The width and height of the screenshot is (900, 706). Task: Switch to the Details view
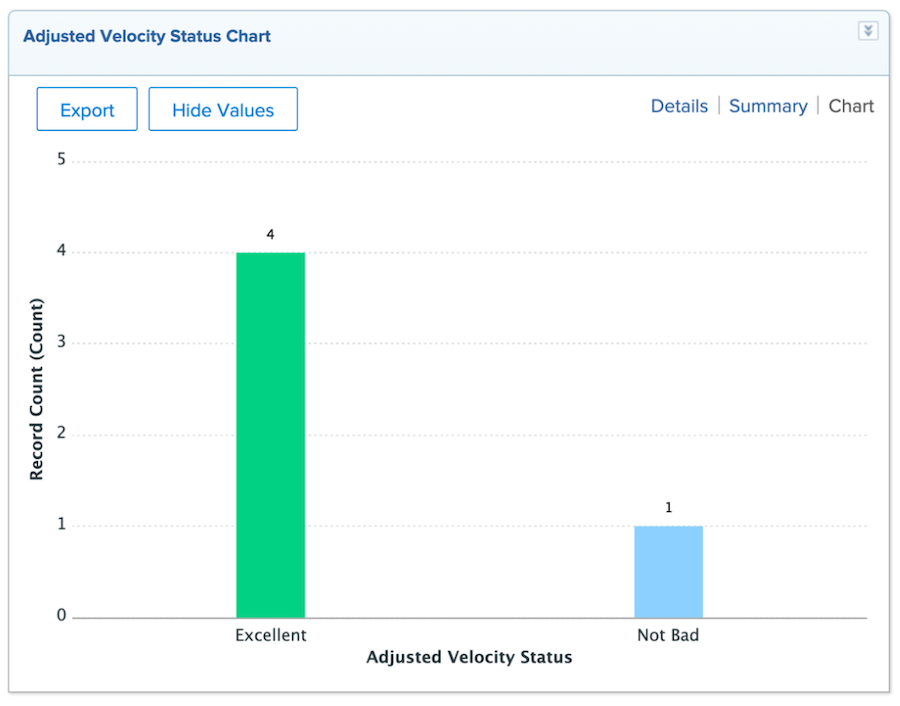[679, 106]
